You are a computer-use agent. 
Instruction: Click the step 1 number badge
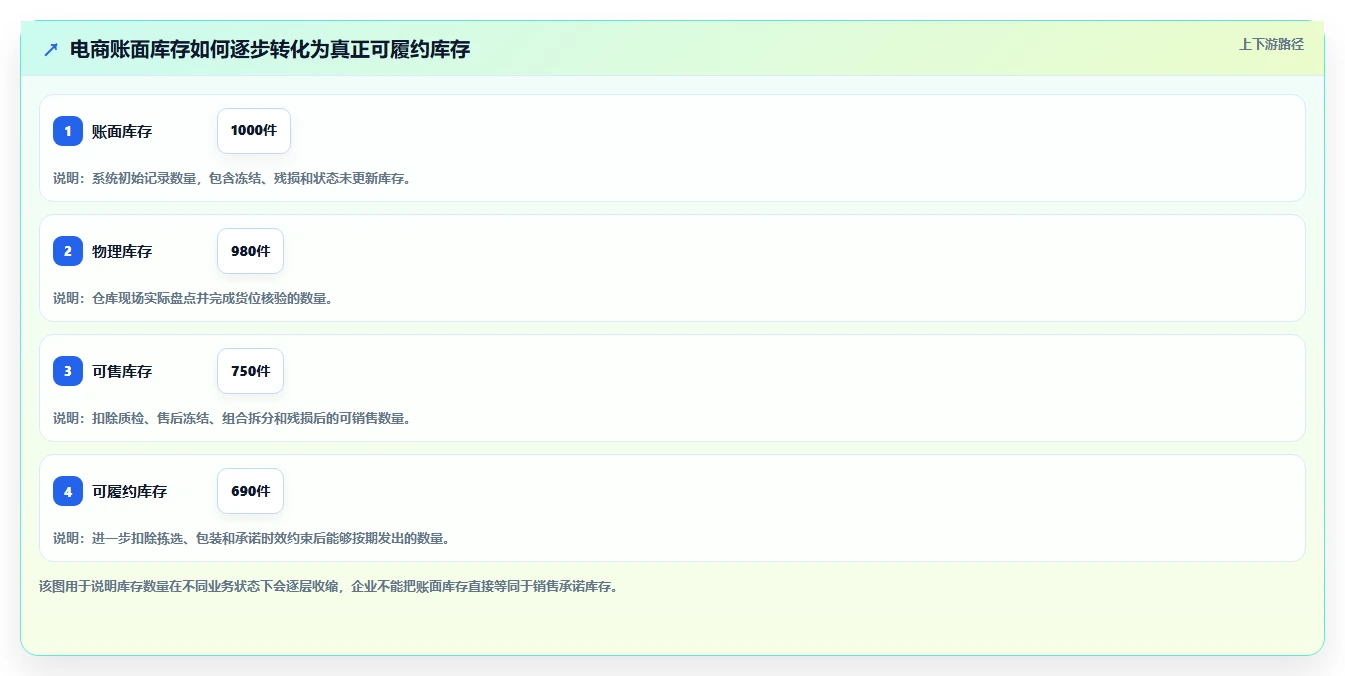point(68,131)
